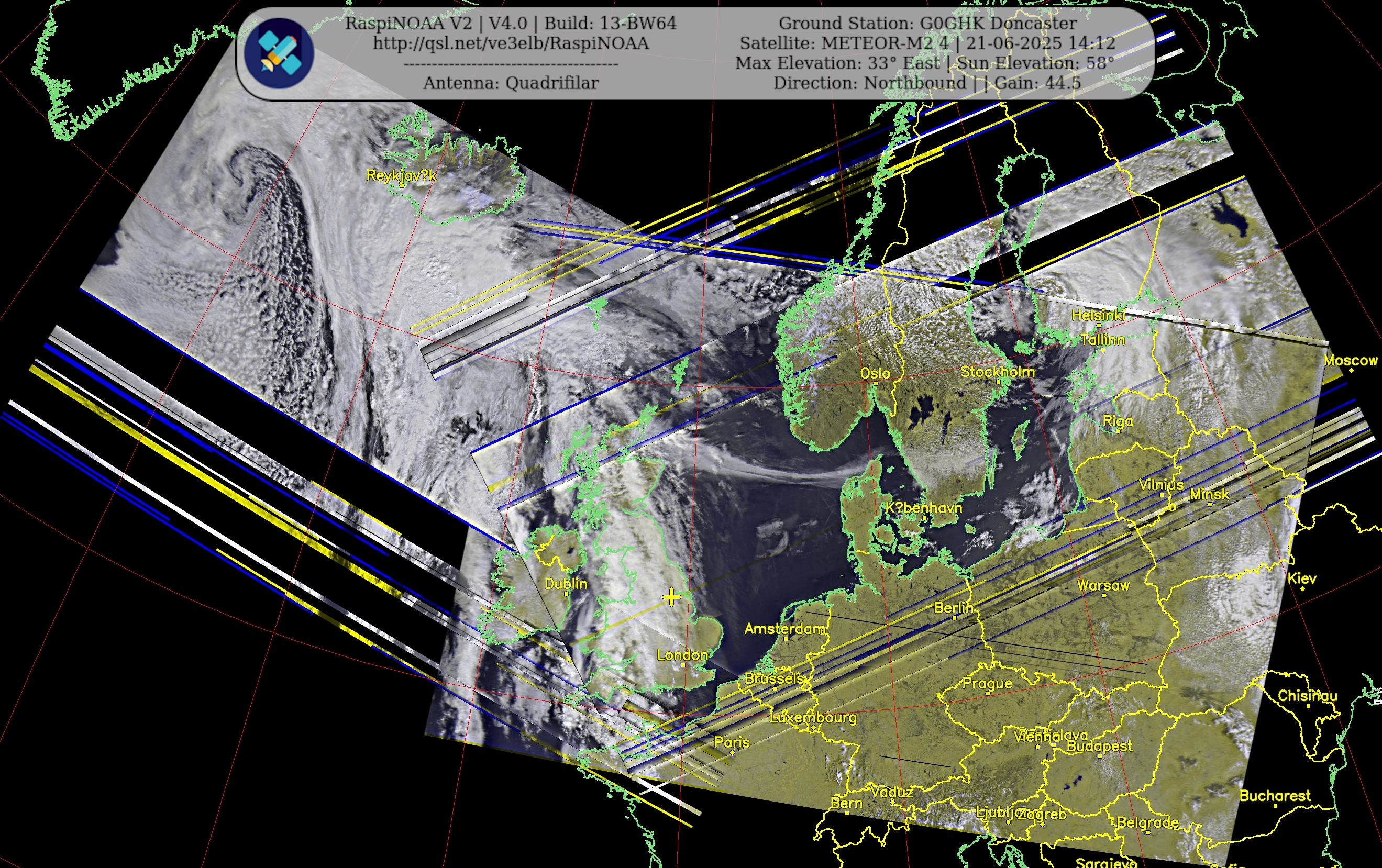Screen dimensions: 1382x868
Task: Click the Berlin city label
Action: click(x=953, y=607)
